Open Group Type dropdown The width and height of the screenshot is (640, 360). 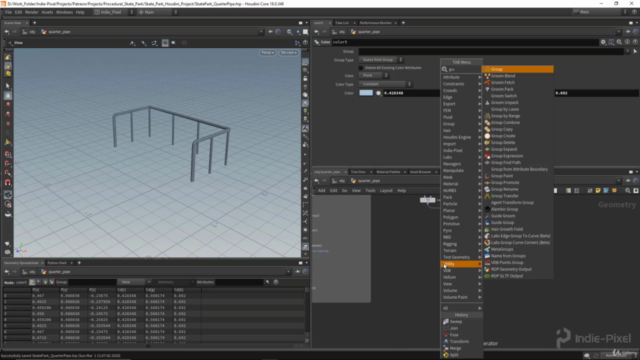click(x=381, y=60)
